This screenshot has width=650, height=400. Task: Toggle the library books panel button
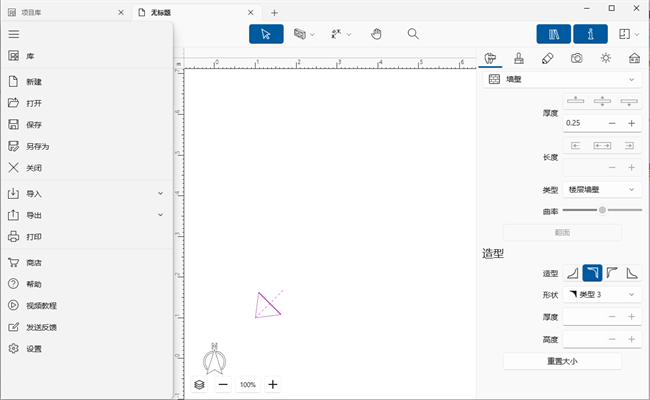(554, 34)
